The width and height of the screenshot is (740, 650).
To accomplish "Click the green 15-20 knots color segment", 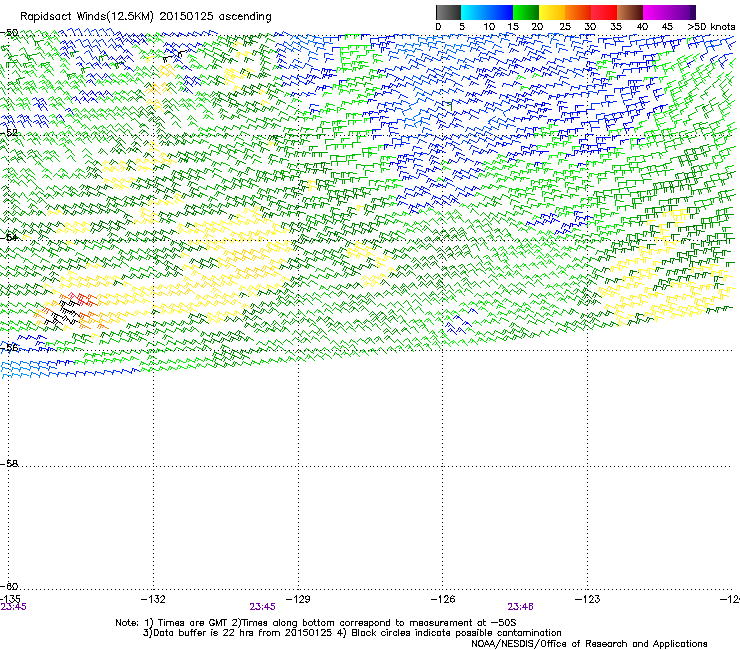I will [526, 12].
